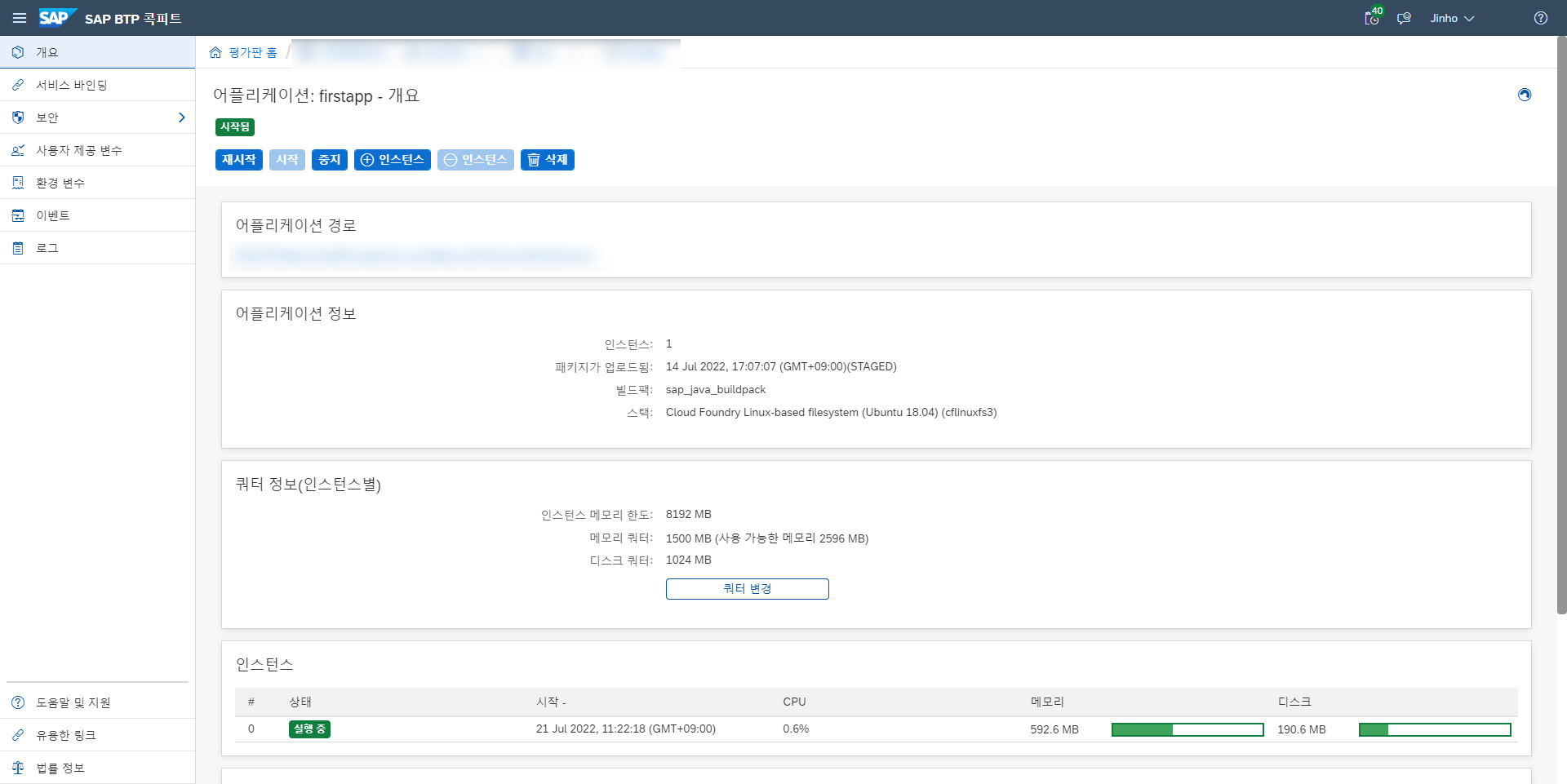Open the hamburger navigation menu
1567x784 pixels.
(x=20, y=18)
